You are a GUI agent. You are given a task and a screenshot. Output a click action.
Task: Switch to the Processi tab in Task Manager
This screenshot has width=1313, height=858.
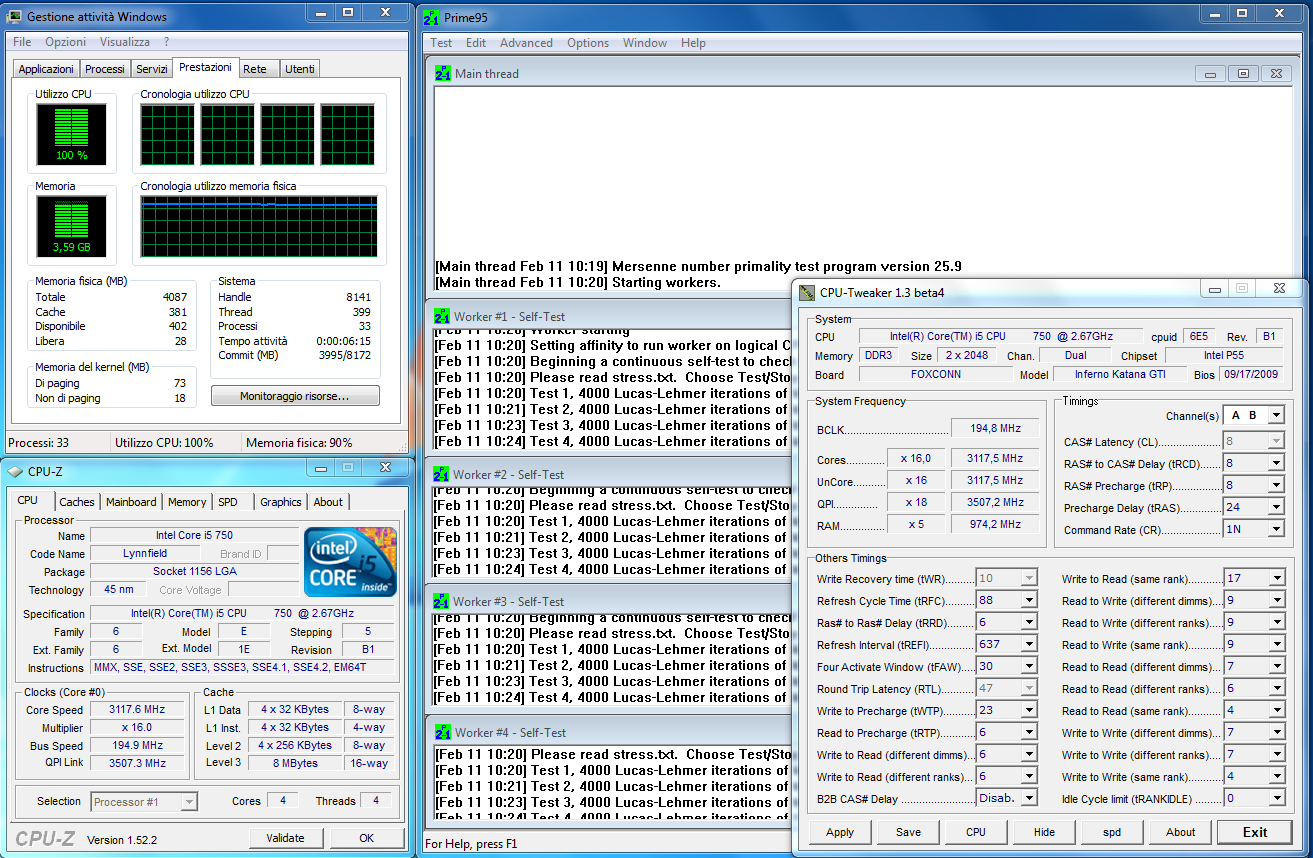pyautogui.click(x=105, y=69)
